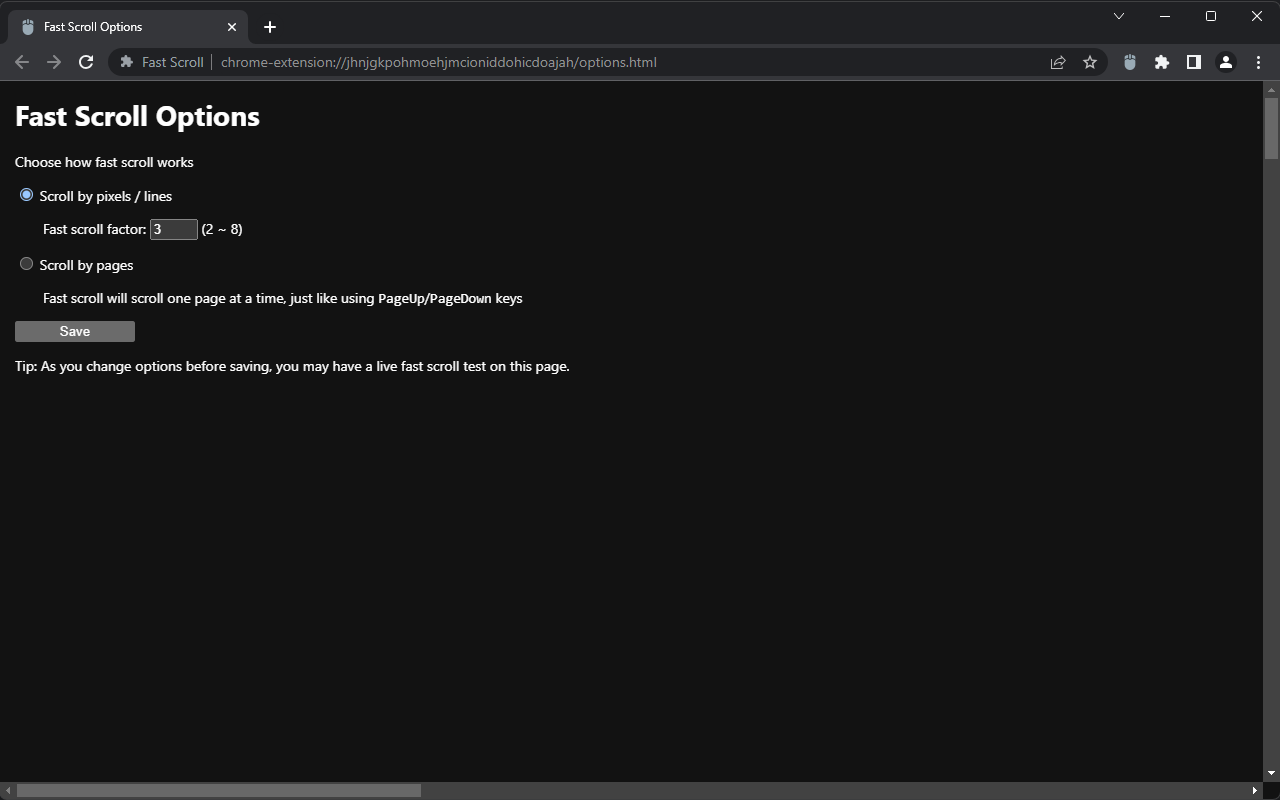
Task: Click the browser forward arrow
Action: point(54,62)
